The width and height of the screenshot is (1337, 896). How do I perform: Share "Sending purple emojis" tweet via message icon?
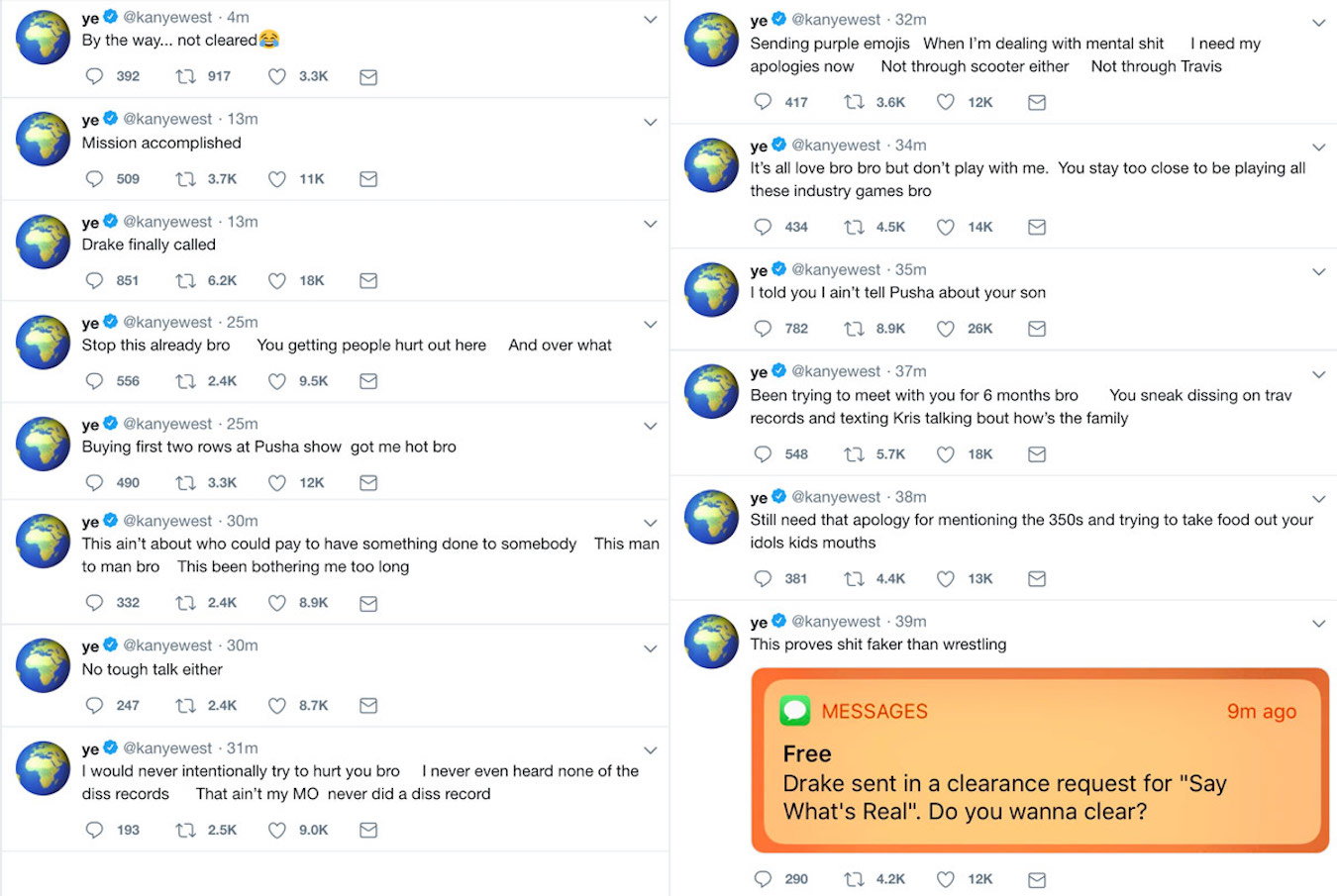click(1037, 102)
